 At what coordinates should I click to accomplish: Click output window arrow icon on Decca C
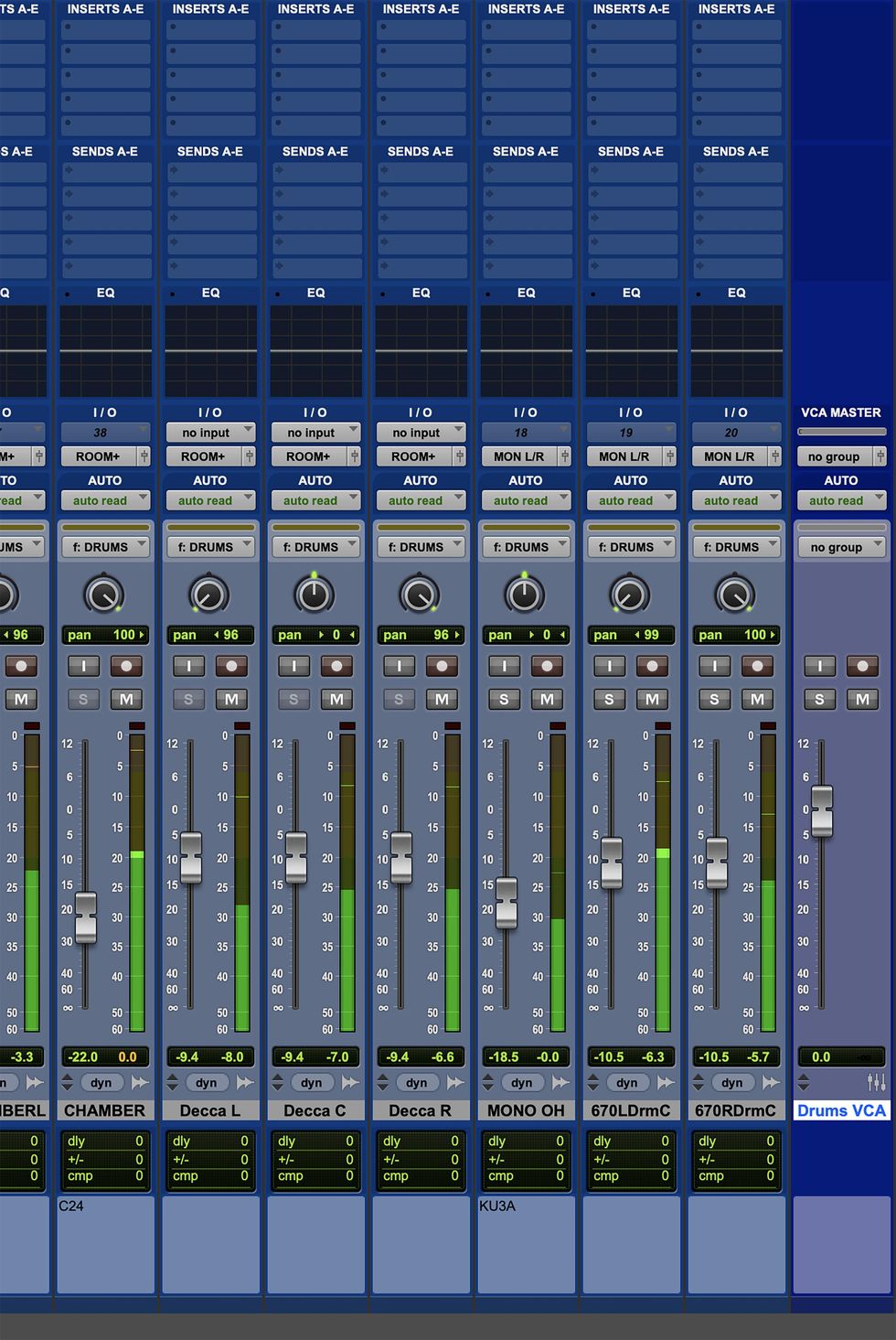pos(350,1083)
